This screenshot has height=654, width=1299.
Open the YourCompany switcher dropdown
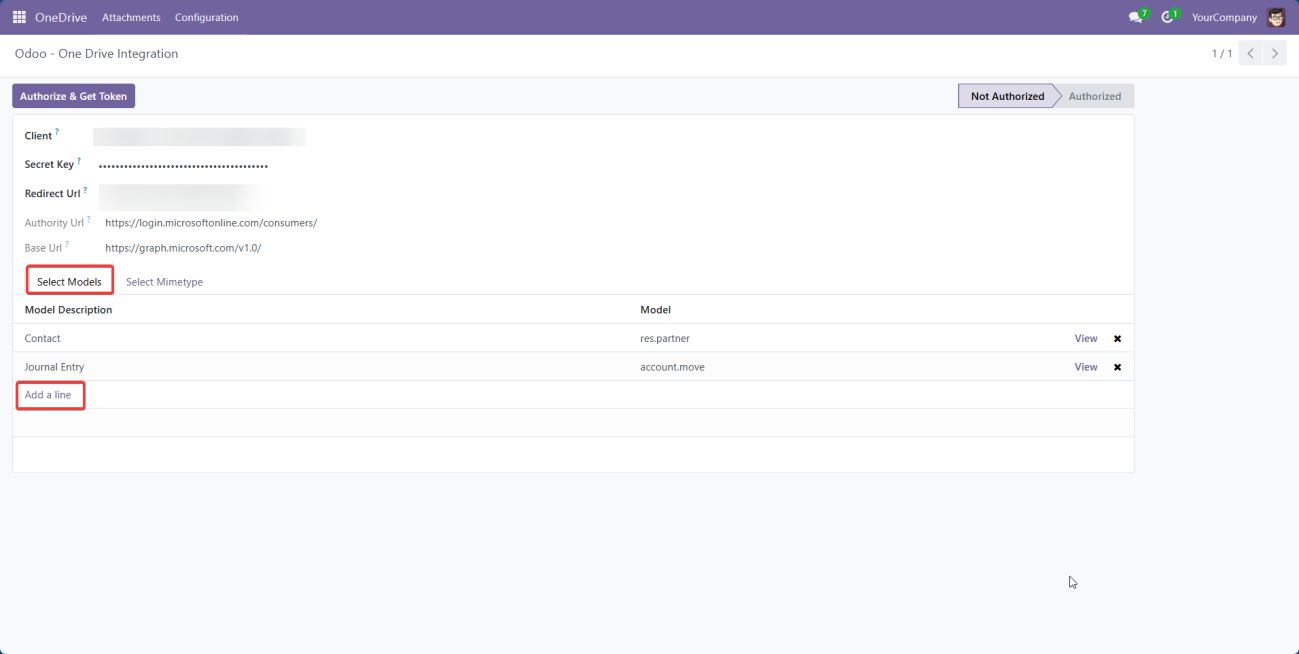tap(1223, 18)
